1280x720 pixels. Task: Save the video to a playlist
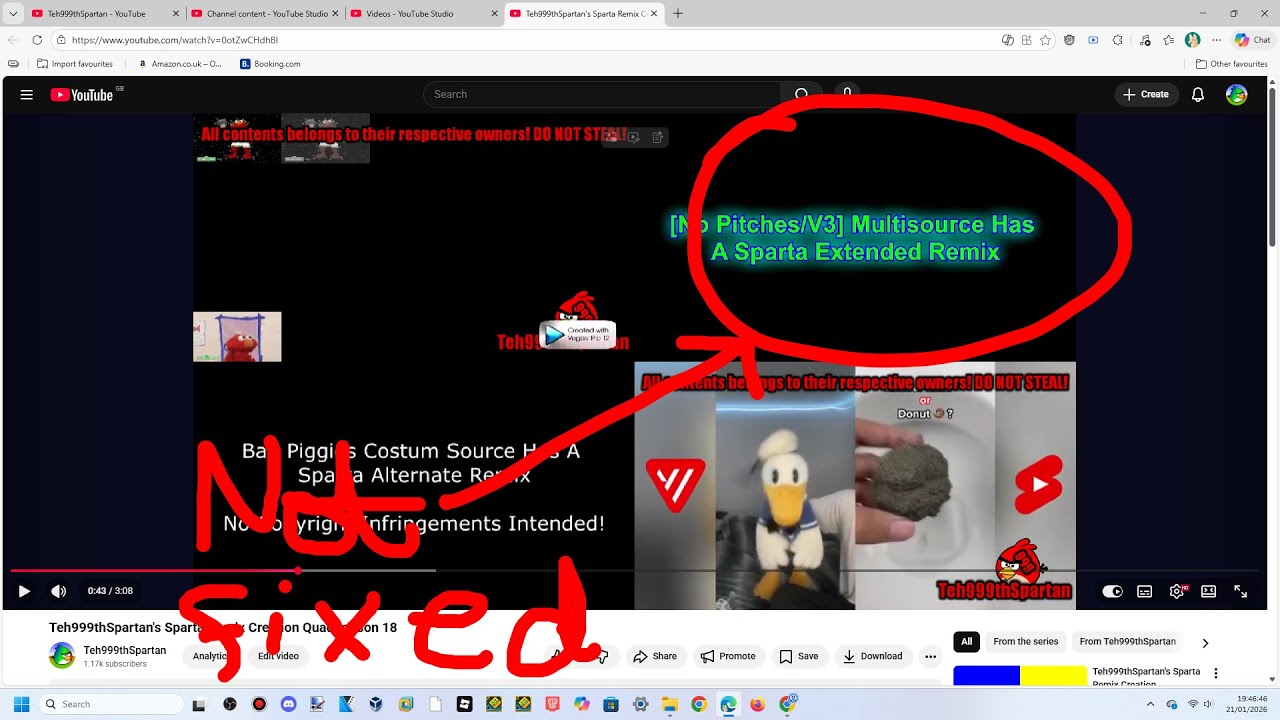click(x=799, y=656)
